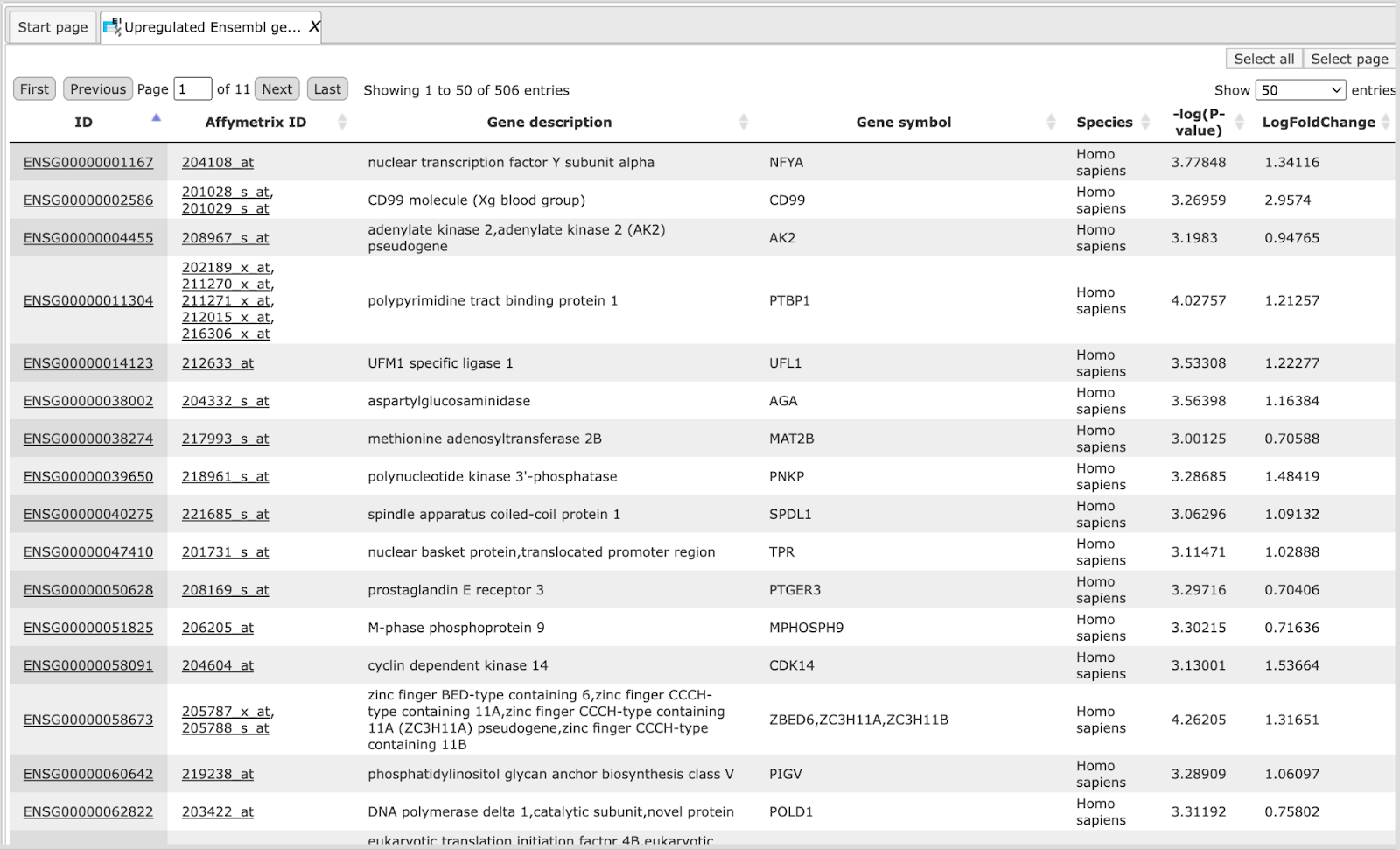1400x850 pixels.
Task: Open probe link 204604_at
Action: pyautogui.click(x=218, y=664)
